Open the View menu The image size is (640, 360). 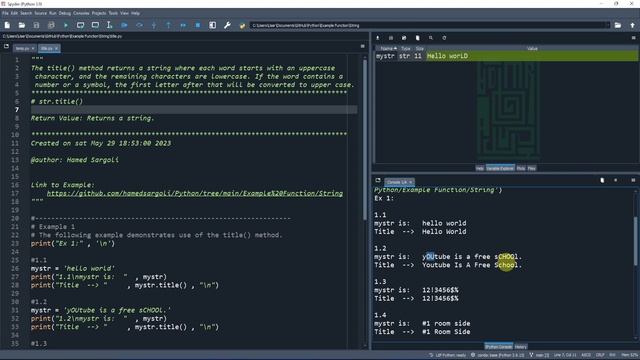[x=124, y=13]
